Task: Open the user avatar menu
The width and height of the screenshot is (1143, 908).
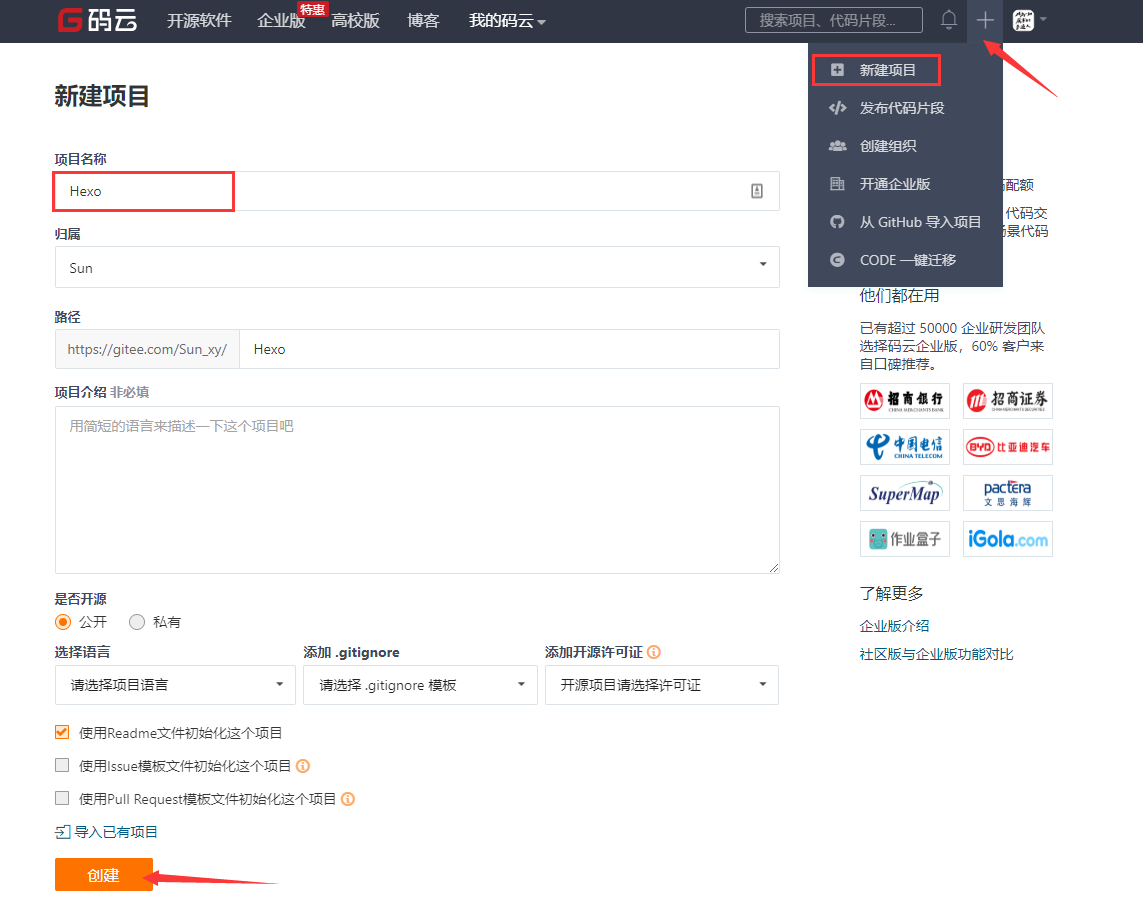Action: 1023,20
